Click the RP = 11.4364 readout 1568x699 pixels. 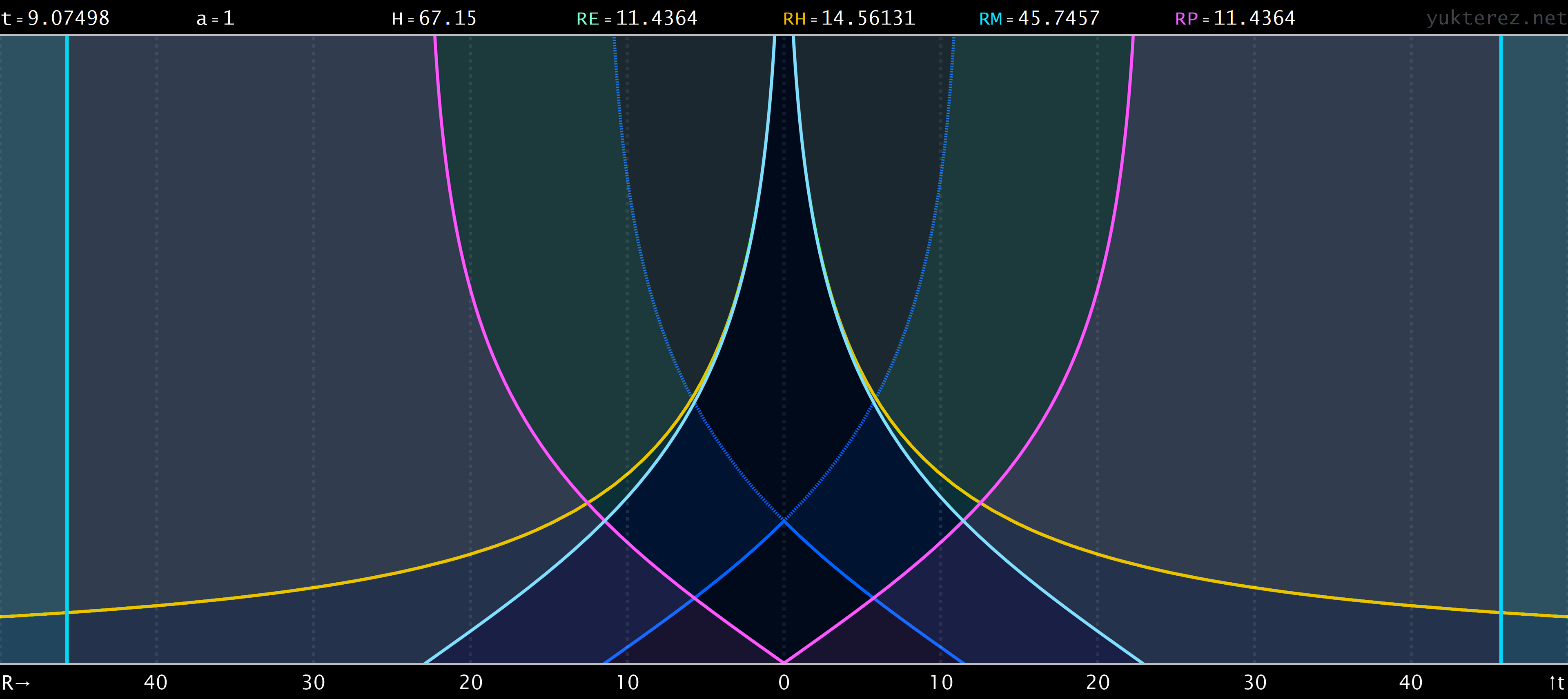coord(1235,18)
